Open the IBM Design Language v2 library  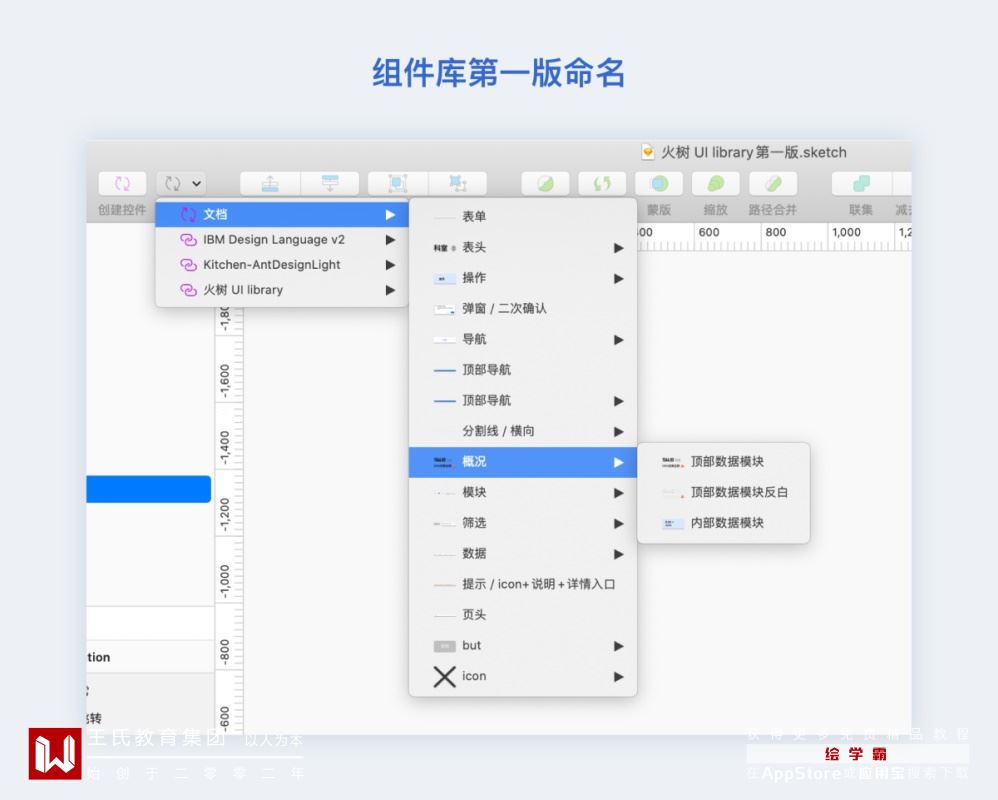tap(281, 239)
